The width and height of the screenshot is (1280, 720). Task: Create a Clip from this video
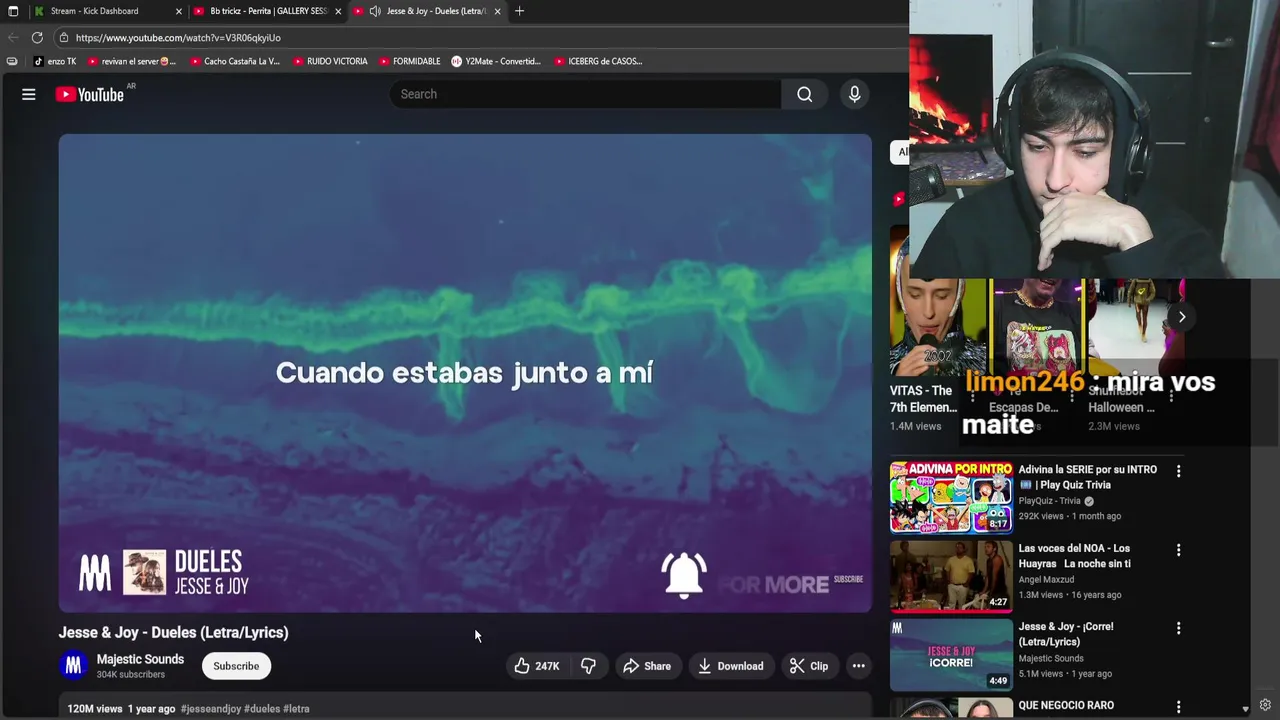point(809,666)
